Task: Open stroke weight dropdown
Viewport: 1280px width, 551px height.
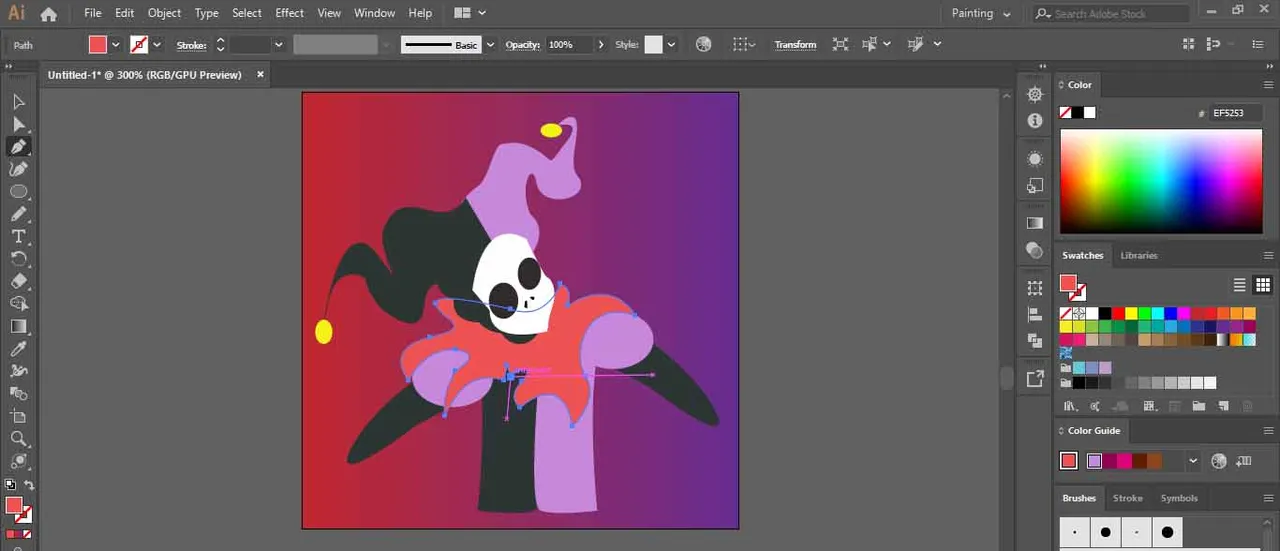Action: click(279, 45)
